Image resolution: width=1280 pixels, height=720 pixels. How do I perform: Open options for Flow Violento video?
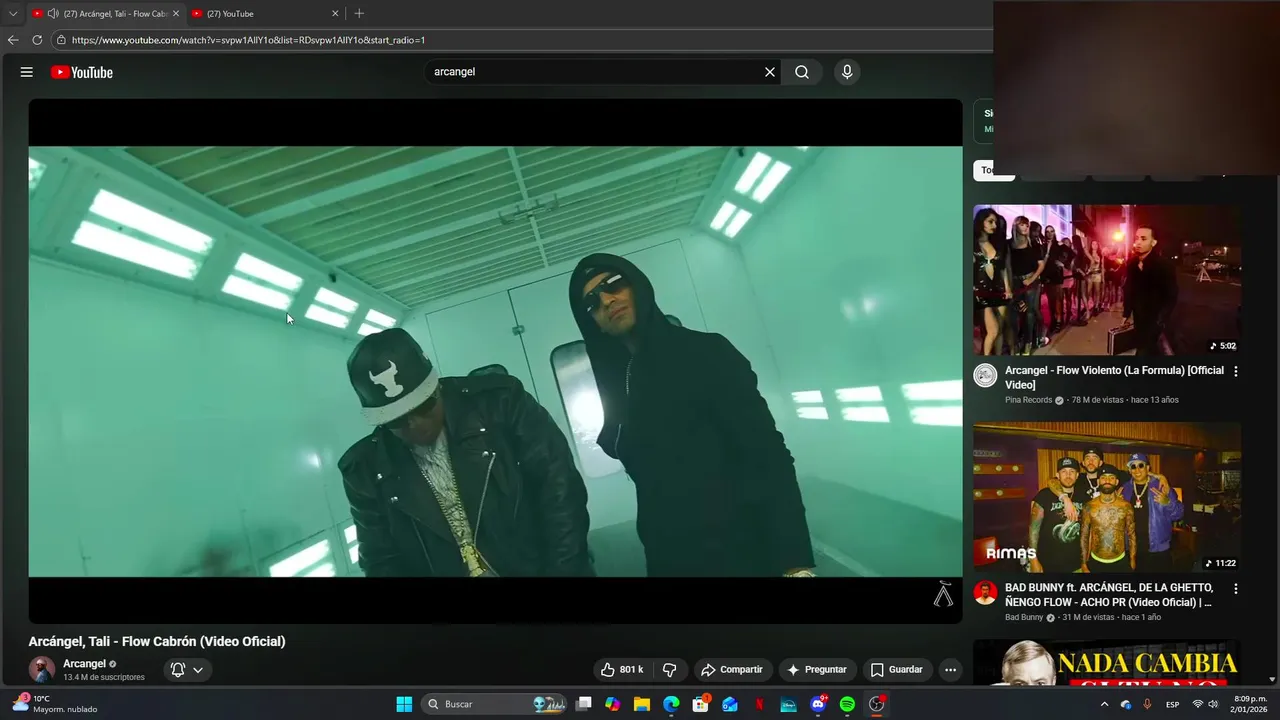coord(1236,371)
